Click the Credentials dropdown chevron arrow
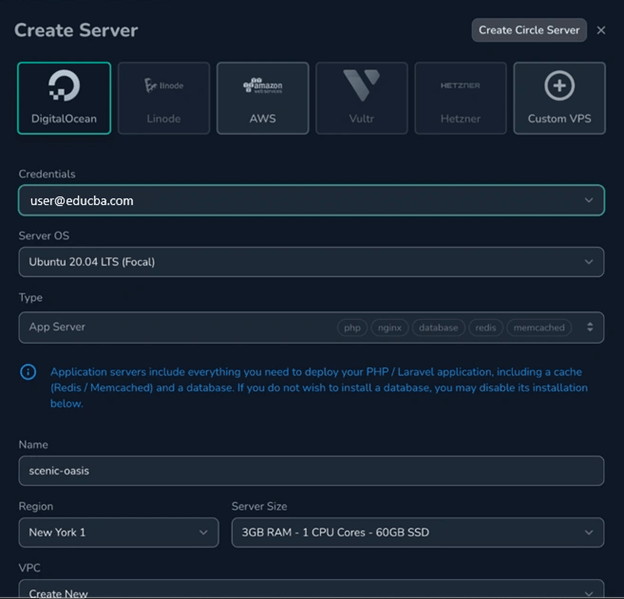Image resolution: width=624 pixels, height=599 pixels. point(589,200)
